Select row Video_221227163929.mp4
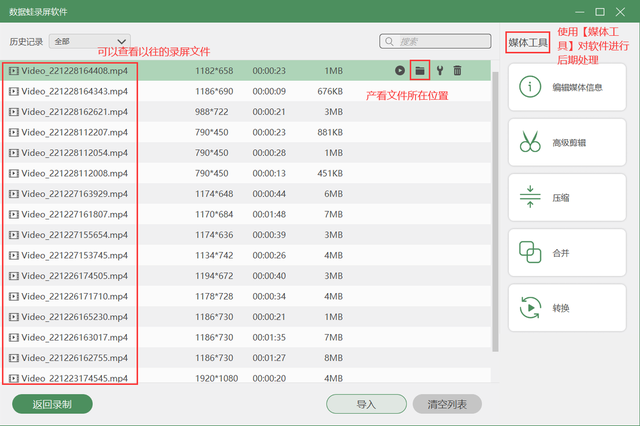Viewport: 640px width, 426px height. click(x=246, y=194)
